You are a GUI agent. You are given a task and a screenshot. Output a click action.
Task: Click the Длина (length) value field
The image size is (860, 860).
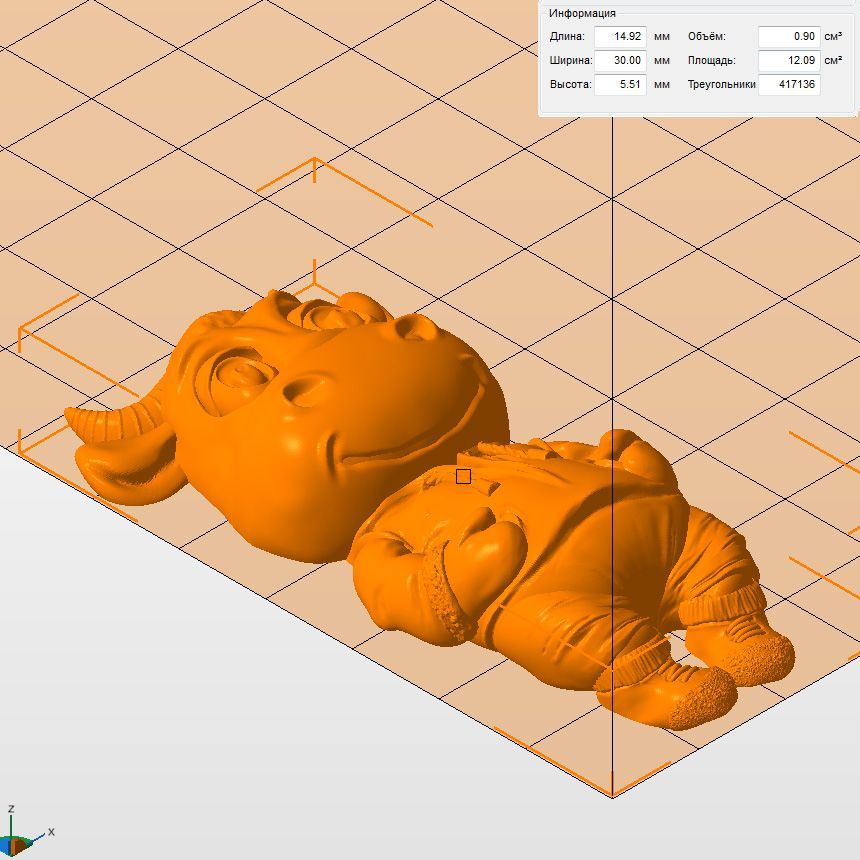click(x=620, y=36)
